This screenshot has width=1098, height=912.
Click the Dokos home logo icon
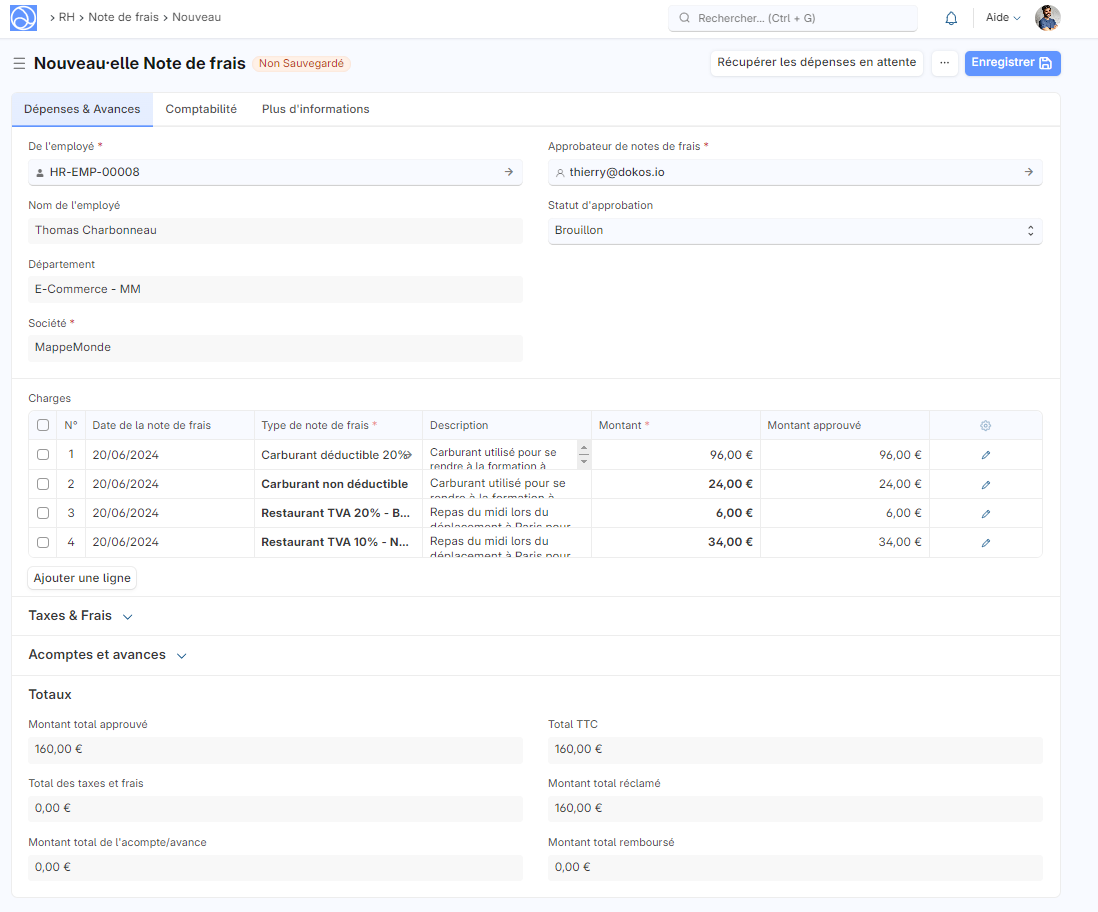(23, 18)
